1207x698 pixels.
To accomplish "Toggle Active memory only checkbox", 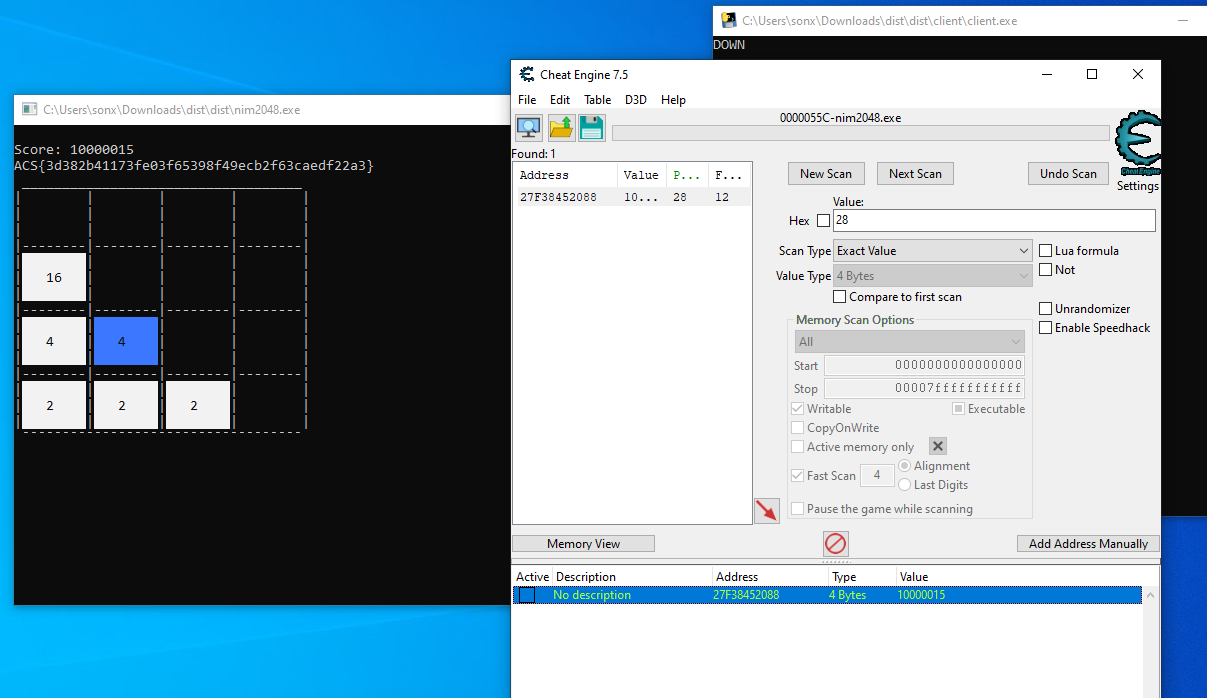I will (x=798, y=447).
